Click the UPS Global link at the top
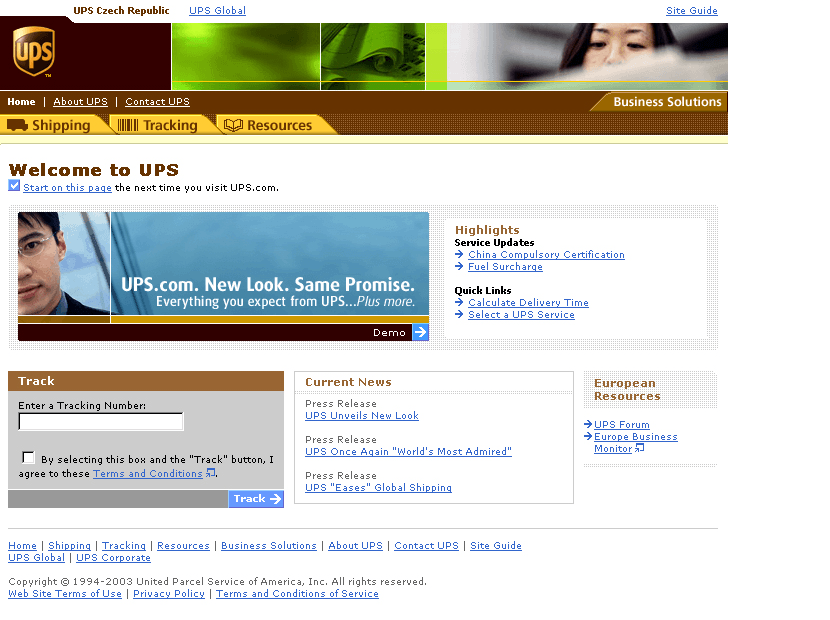This screenshot has height=620, width=830. (x=218, y=11)
